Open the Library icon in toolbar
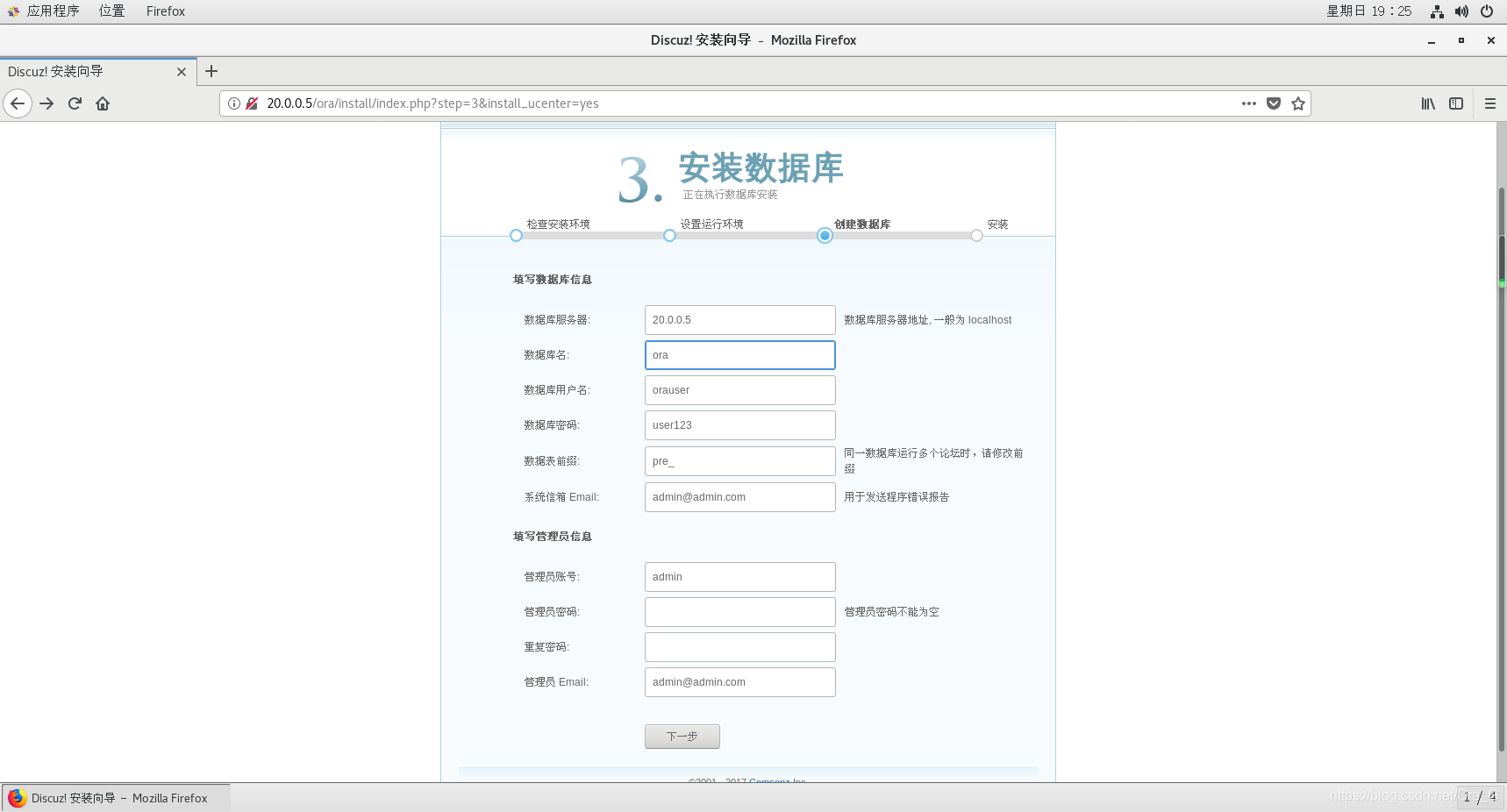The image size is (1507, 812). point(1428,103)
